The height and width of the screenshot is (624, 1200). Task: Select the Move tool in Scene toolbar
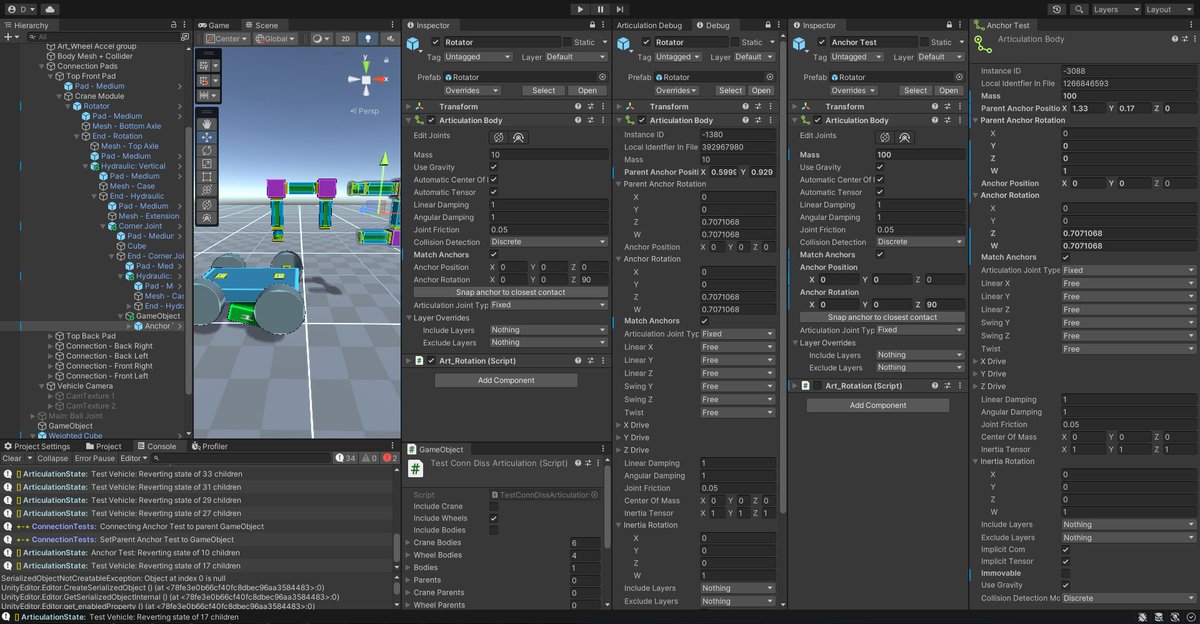pyautogui.click(x=207, y=137)
